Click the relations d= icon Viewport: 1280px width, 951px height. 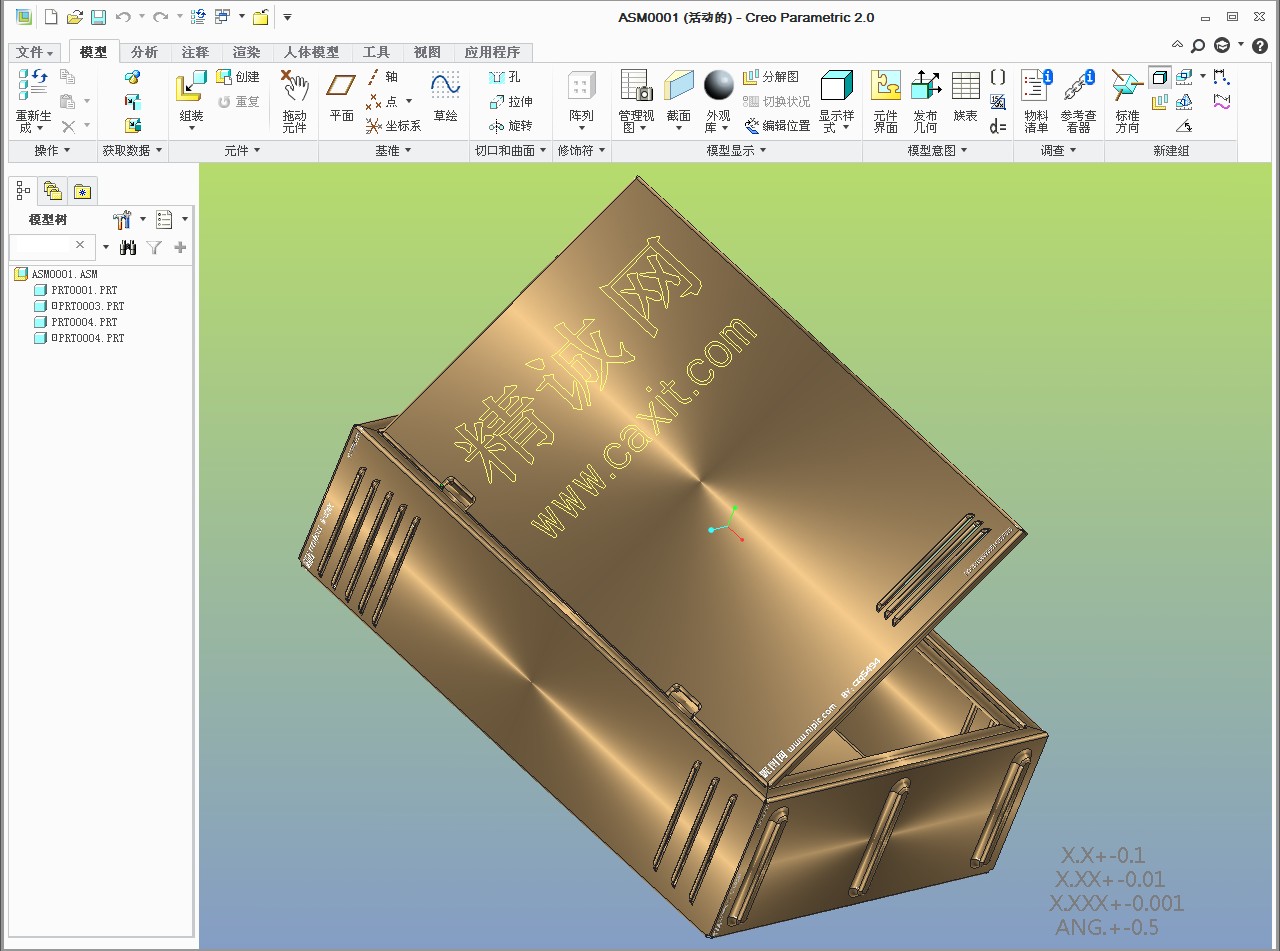coord(998,127)
